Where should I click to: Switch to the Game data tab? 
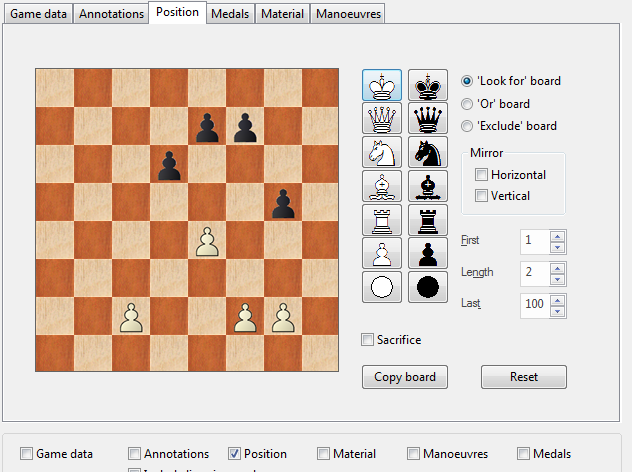coord(38,14)
